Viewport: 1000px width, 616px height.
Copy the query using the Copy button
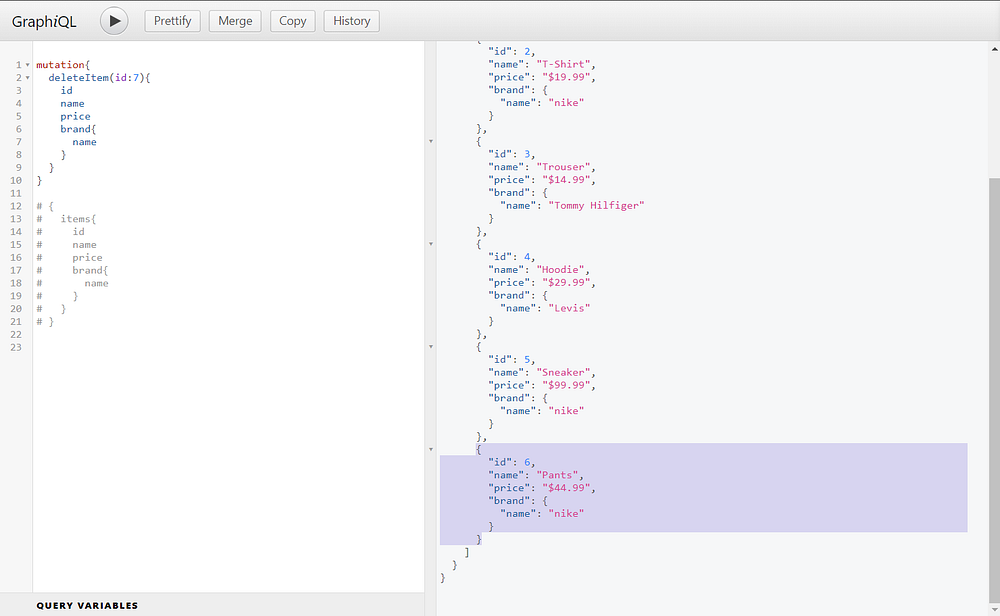(x=293, y=21)
